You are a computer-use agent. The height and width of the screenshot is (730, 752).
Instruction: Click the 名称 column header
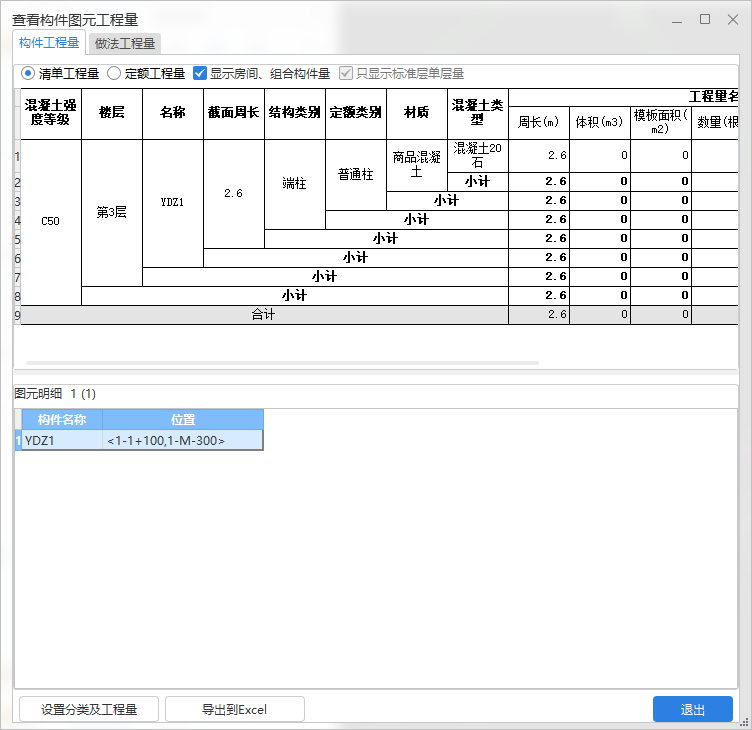[x=173, y=114]
